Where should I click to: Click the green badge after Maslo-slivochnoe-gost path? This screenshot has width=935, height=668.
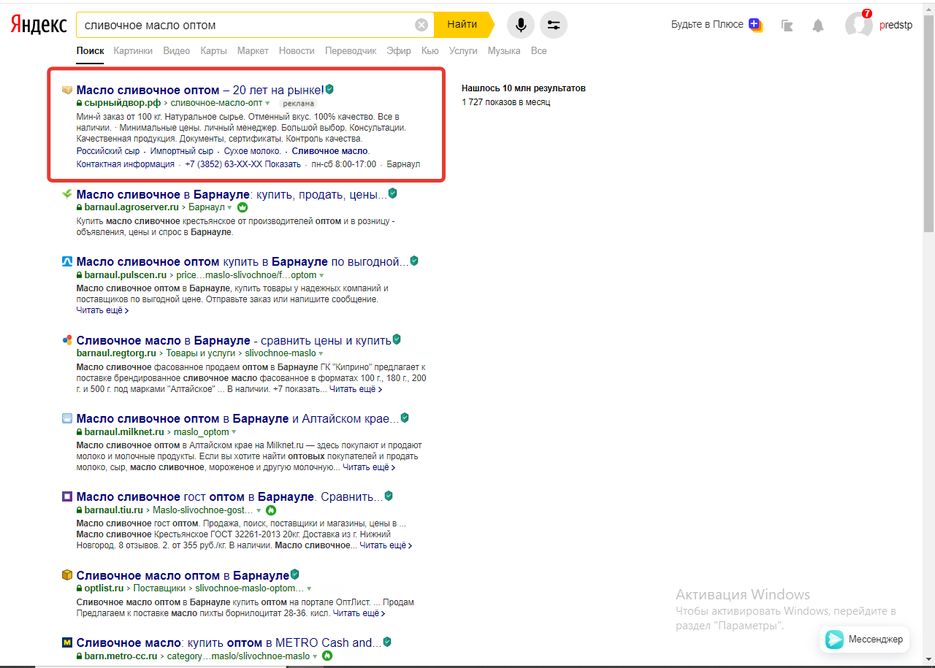[x=271, y=510]
